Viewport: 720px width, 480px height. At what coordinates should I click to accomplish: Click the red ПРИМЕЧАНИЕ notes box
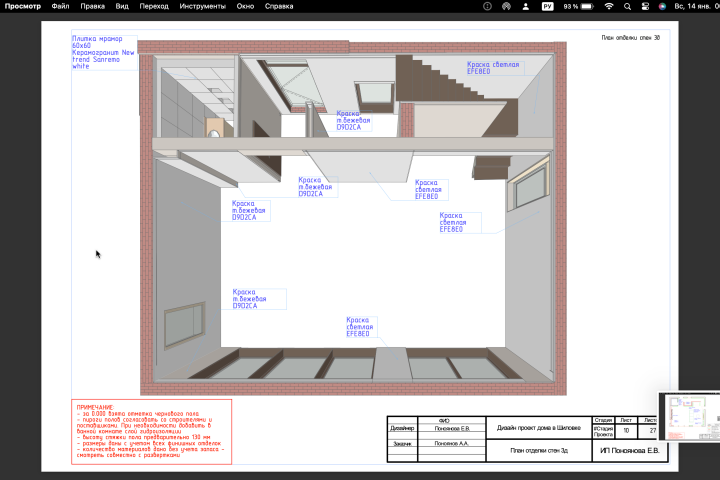(152, 432)
